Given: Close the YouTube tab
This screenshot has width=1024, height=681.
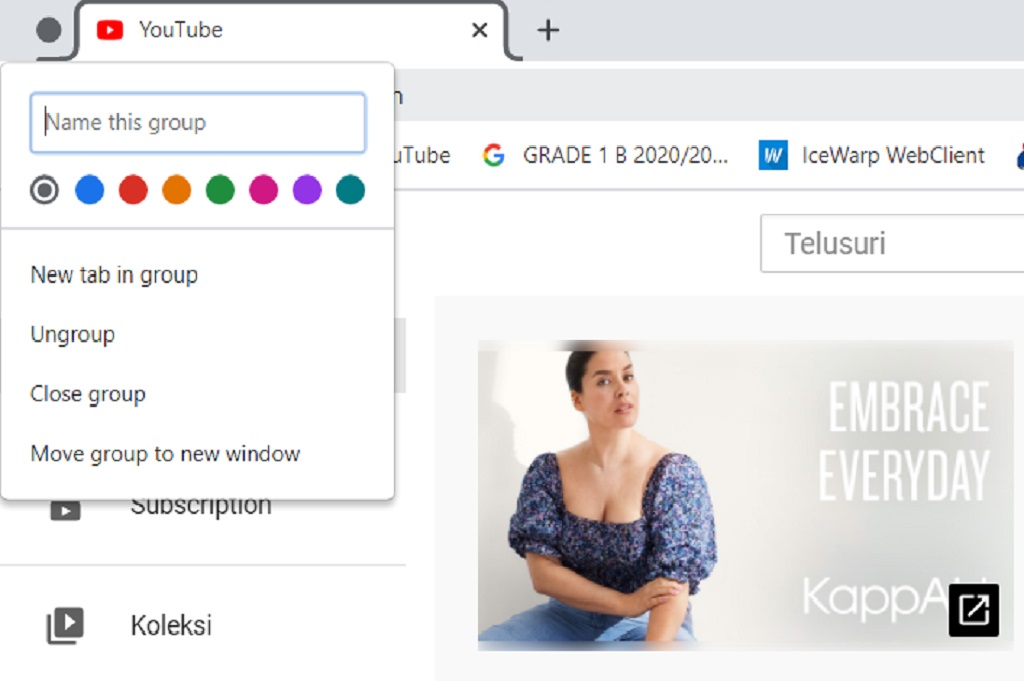Looking at the screenshot, I should tap(479, 30).
